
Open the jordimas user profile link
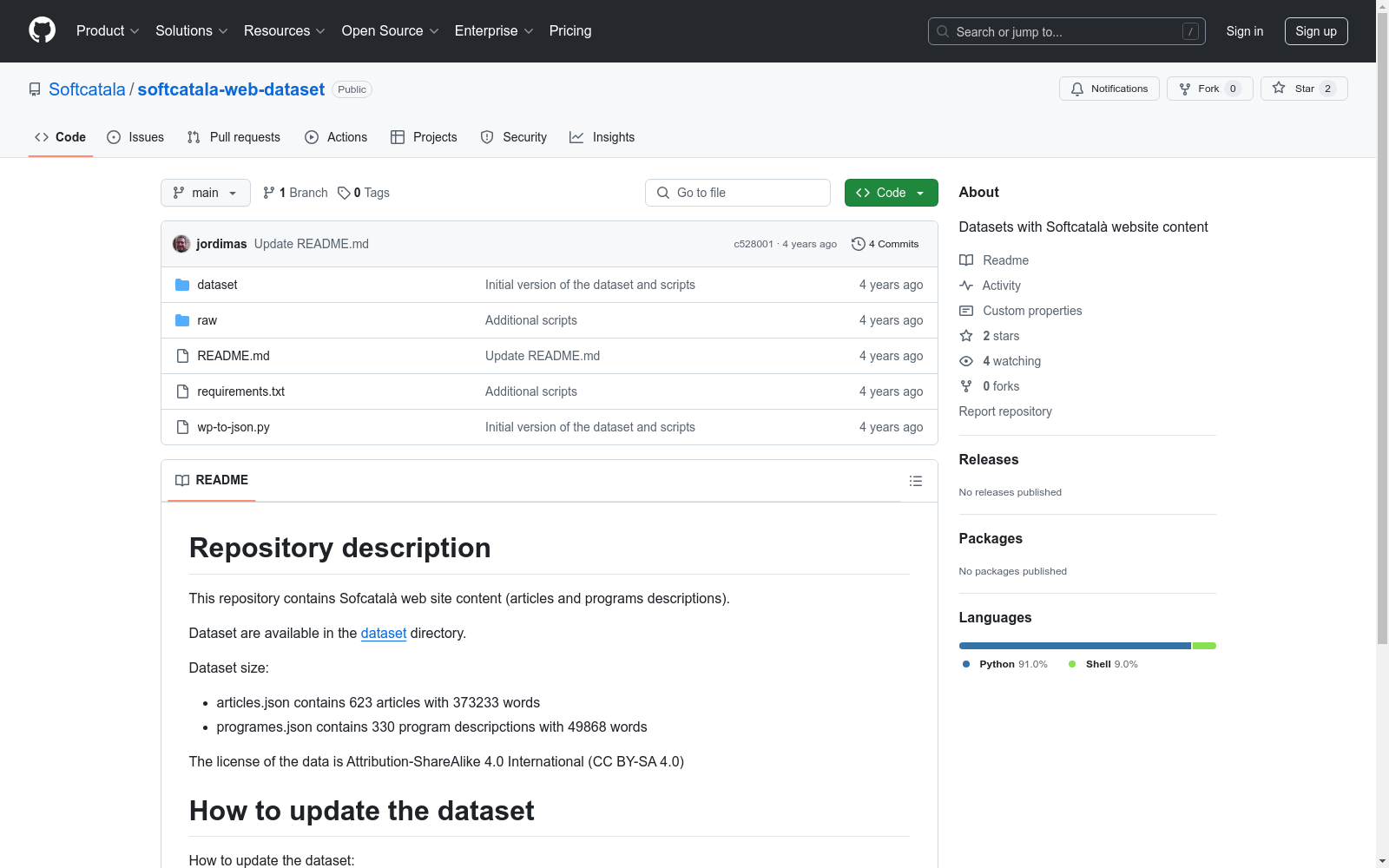221,244
